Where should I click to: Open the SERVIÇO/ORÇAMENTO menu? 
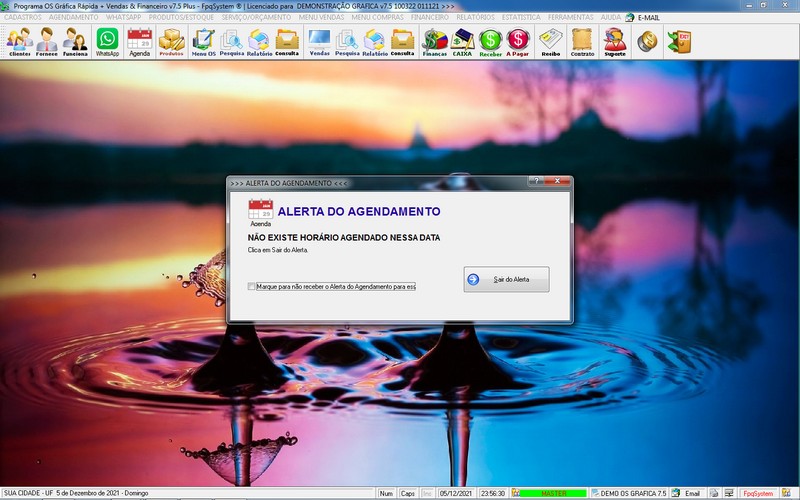tap(256, 17)
